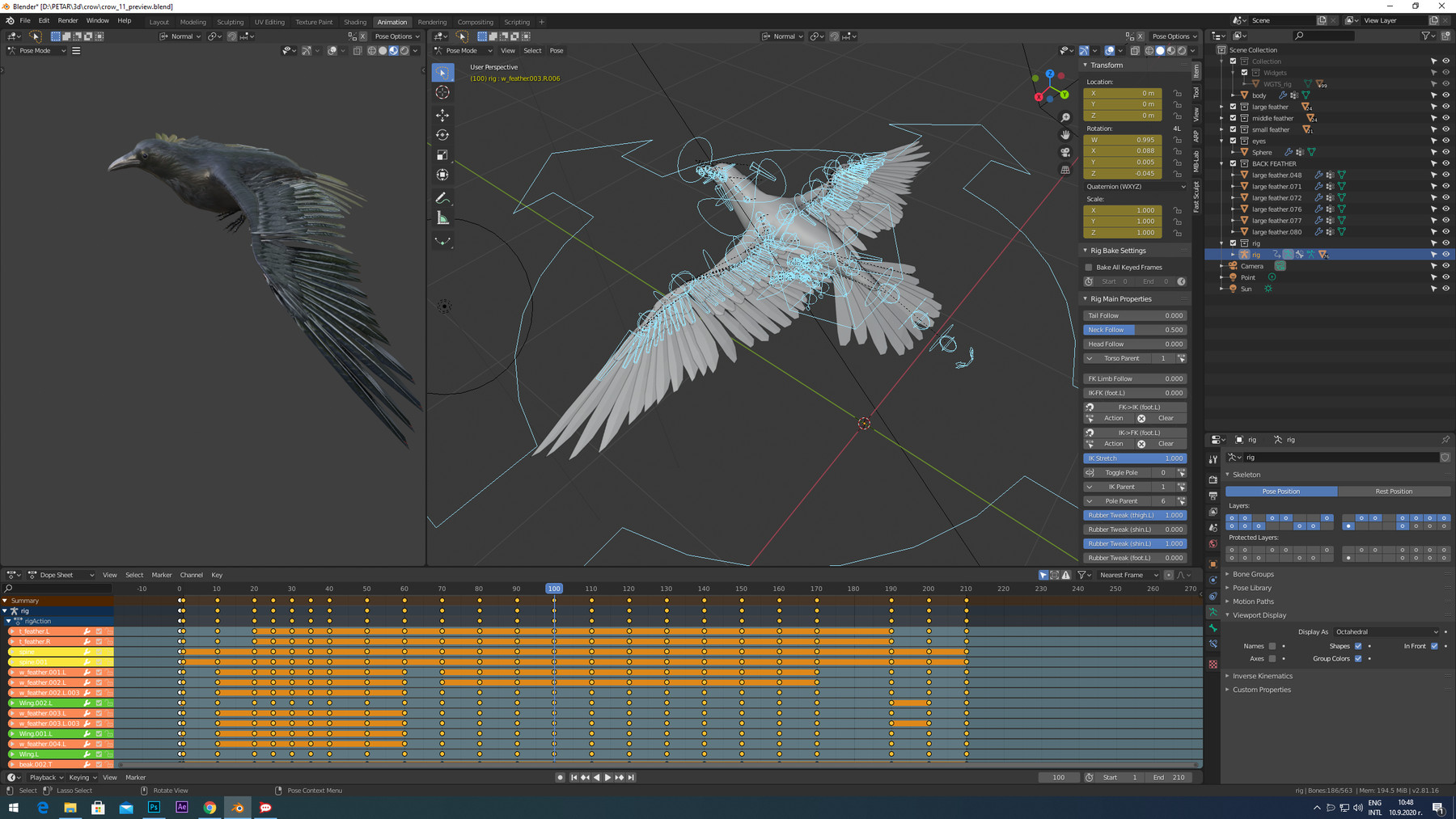The image size is (1456, 819).
Task: Select the Move tool in the viewport toolbar
Action: point(442,115)
